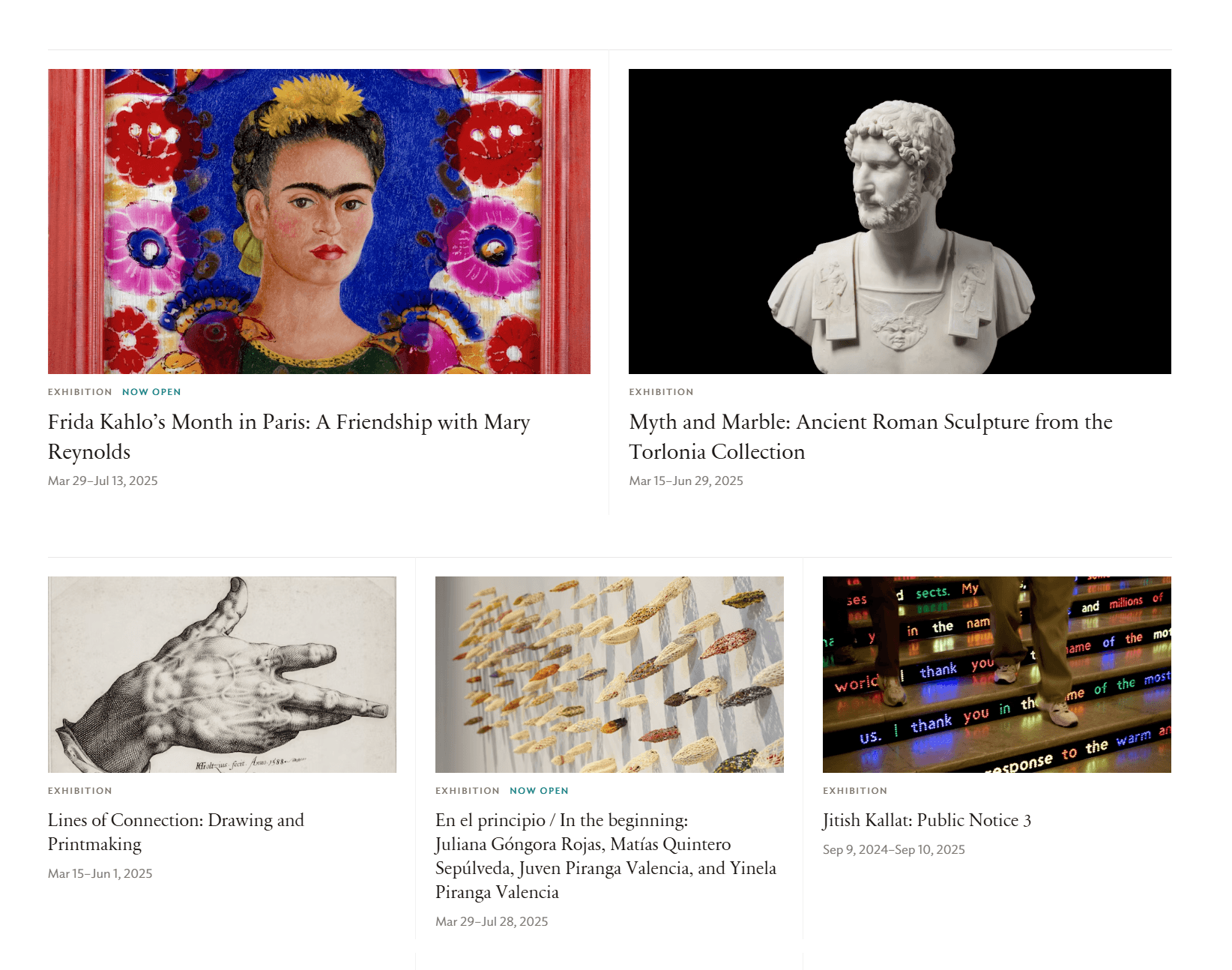Click Exhibition label above Lines of Connection
Screen dimensions: 1232x970
[x=80, y=791]
